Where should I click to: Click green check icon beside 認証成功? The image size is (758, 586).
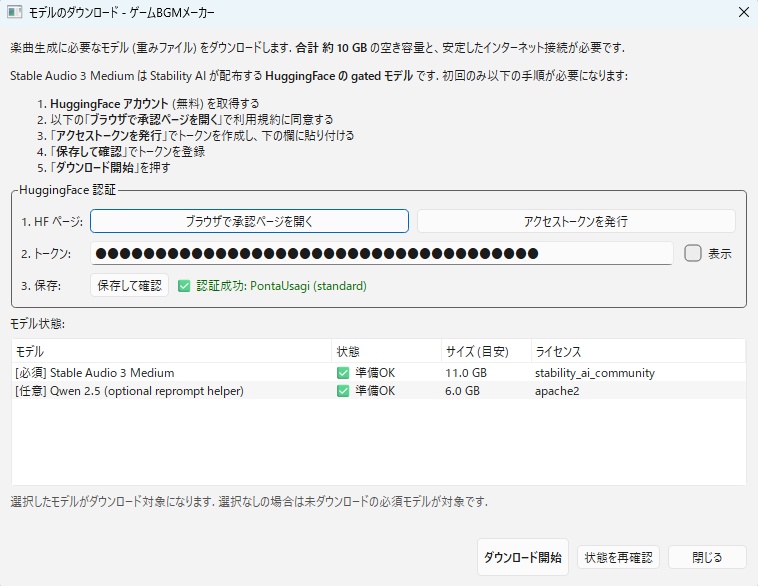click(184, 286)
